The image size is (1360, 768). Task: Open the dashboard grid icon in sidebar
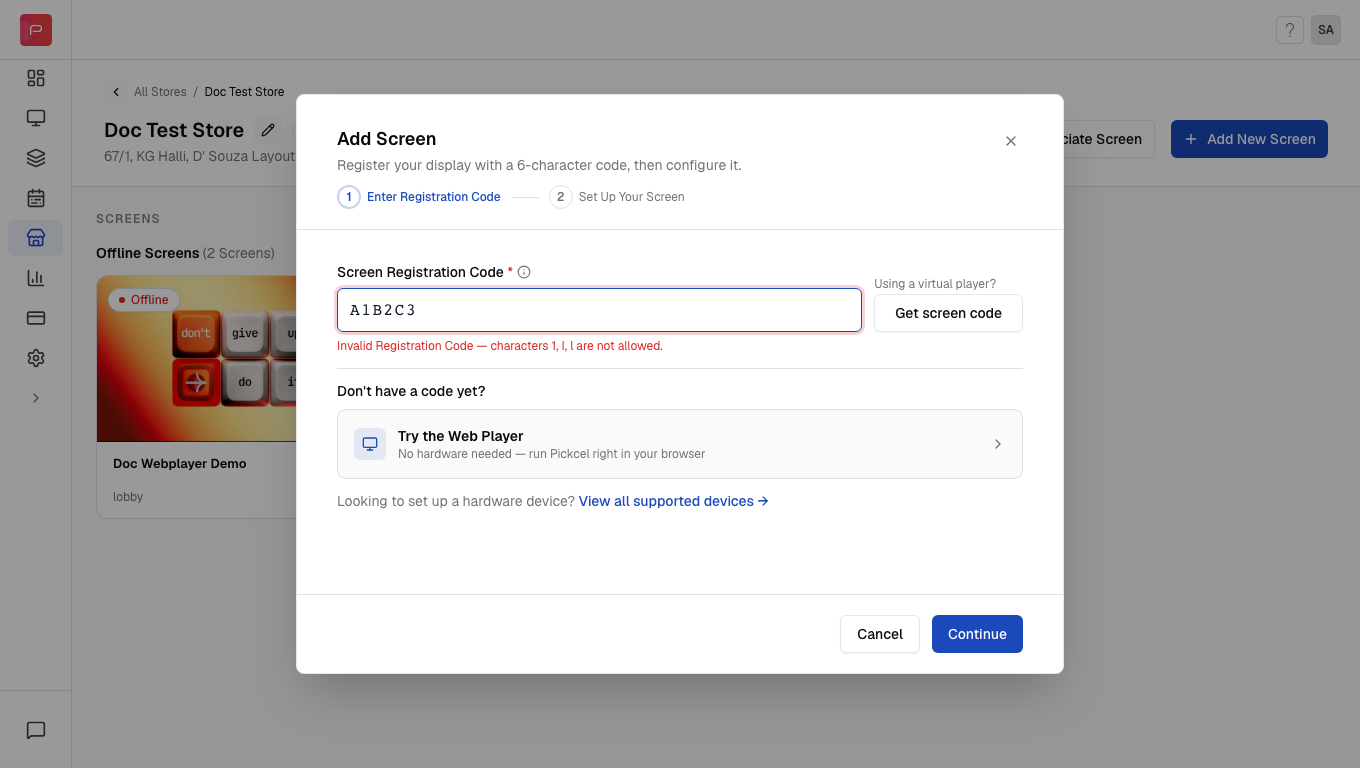click(36, 78)
